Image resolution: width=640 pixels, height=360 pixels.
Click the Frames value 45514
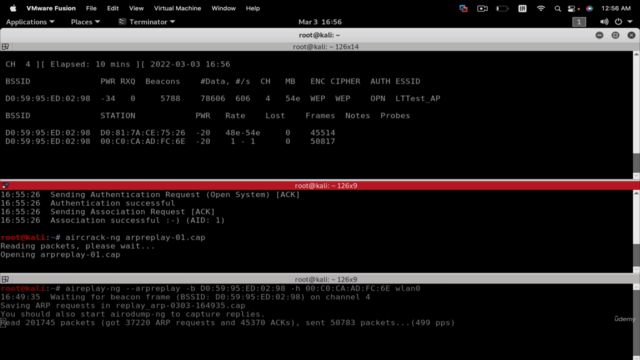(322, 133)
